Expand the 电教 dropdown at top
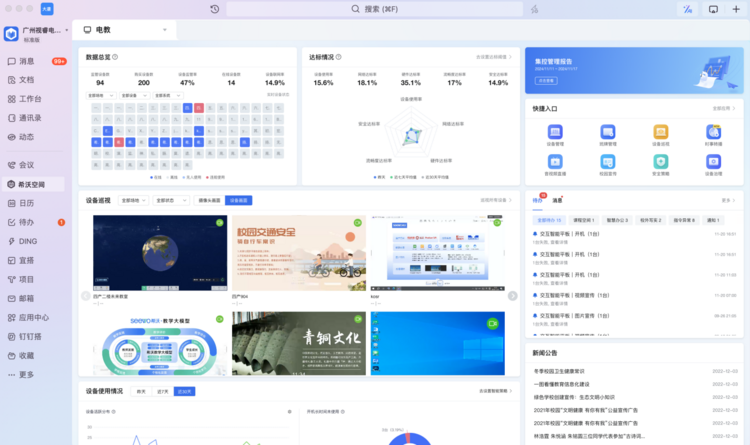This screenshot has height=445, width=750. [165, 30]
